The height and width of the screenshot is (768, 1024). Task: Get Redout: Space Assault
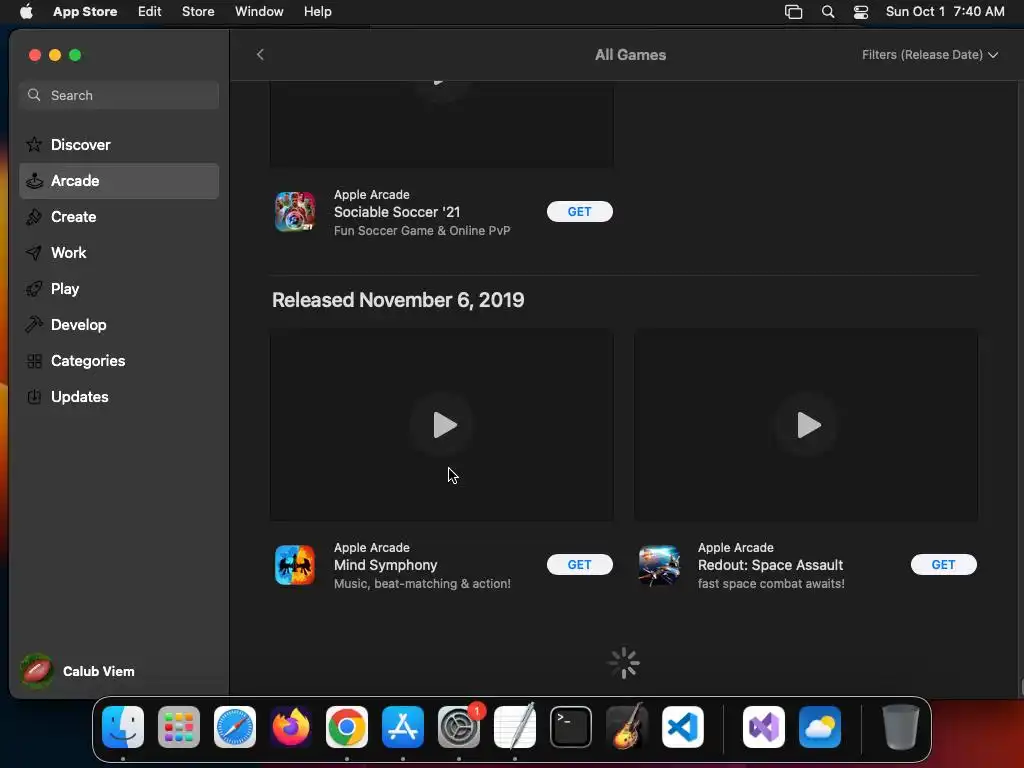pyautogui.click(x=944, y=565)
